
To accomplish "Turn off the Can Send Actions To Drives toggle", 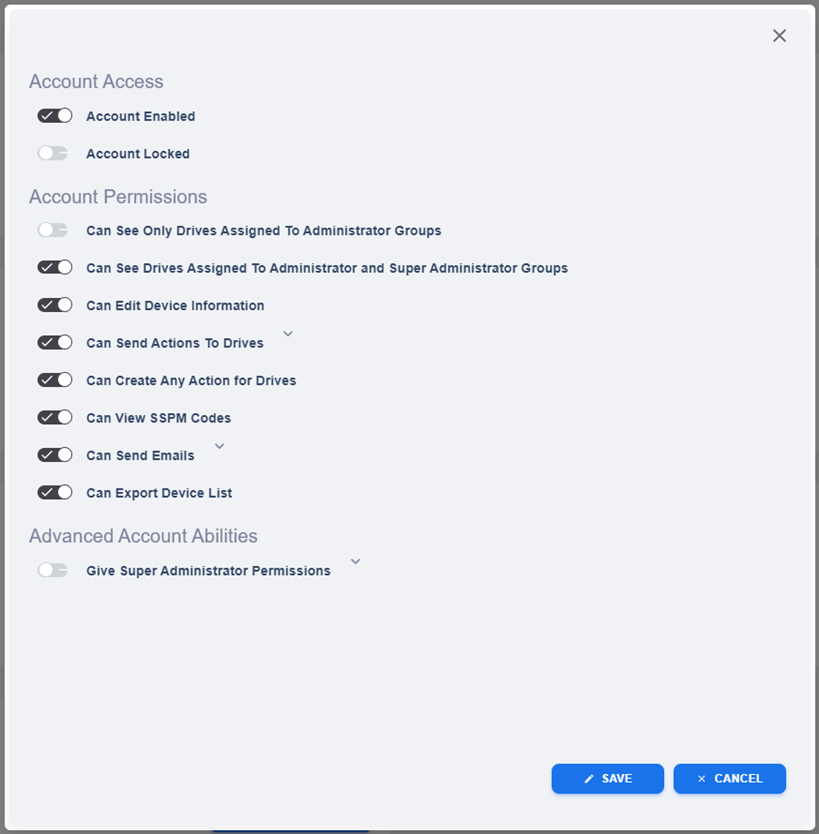I will pos(55,343).
